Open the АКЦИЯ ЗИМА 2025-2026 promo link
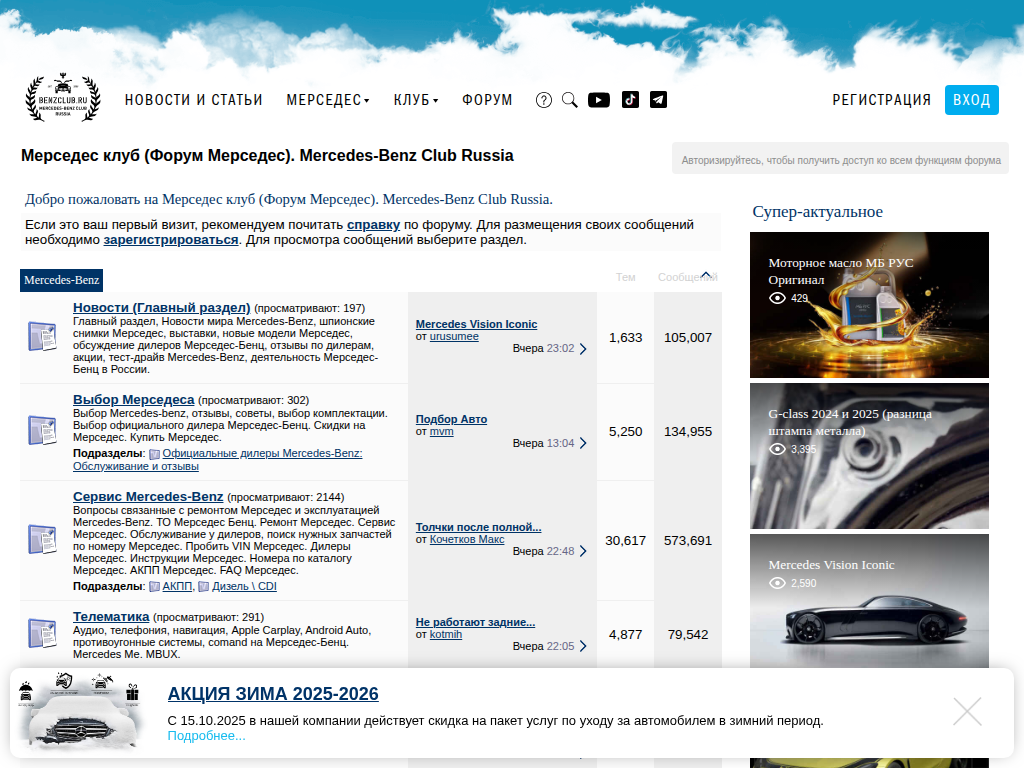 coord(273,694)
